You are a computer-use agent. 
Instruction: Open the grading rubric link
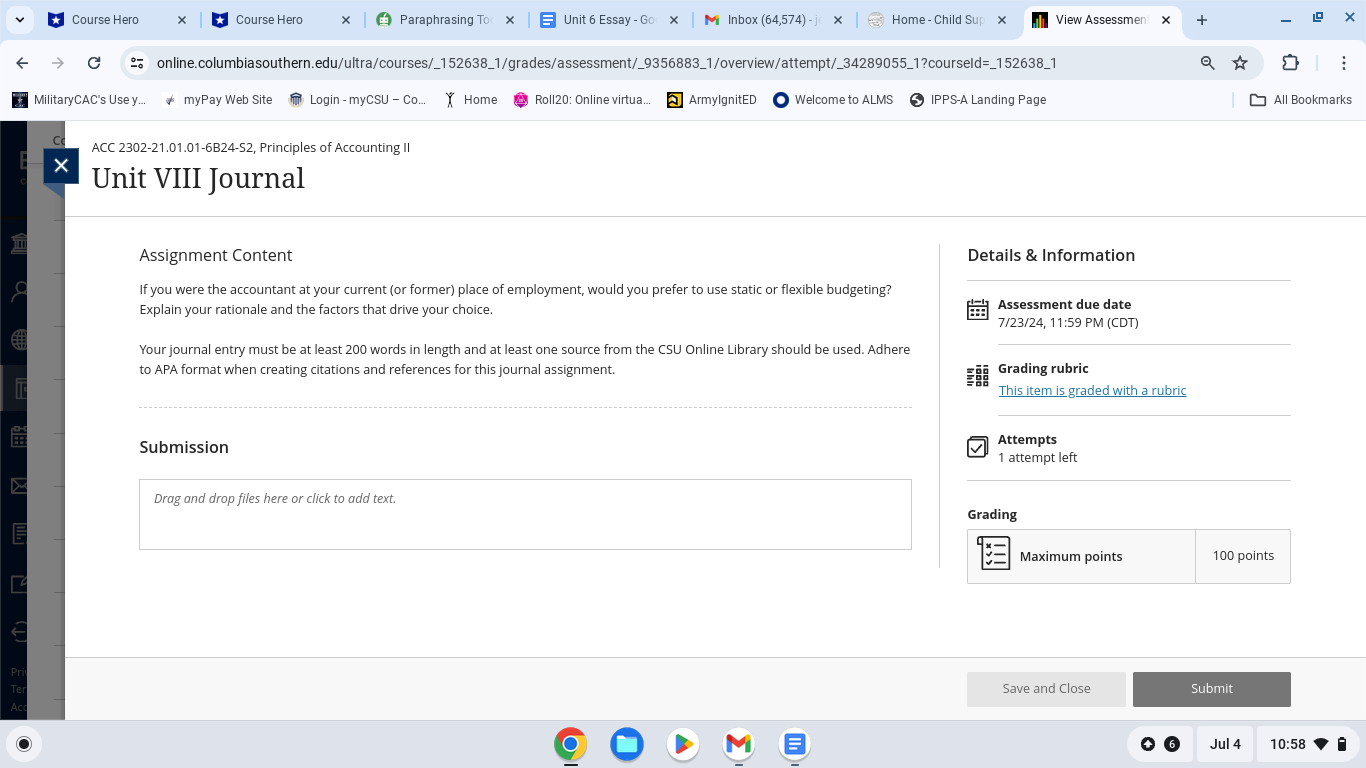click(x=1092, y=391)
